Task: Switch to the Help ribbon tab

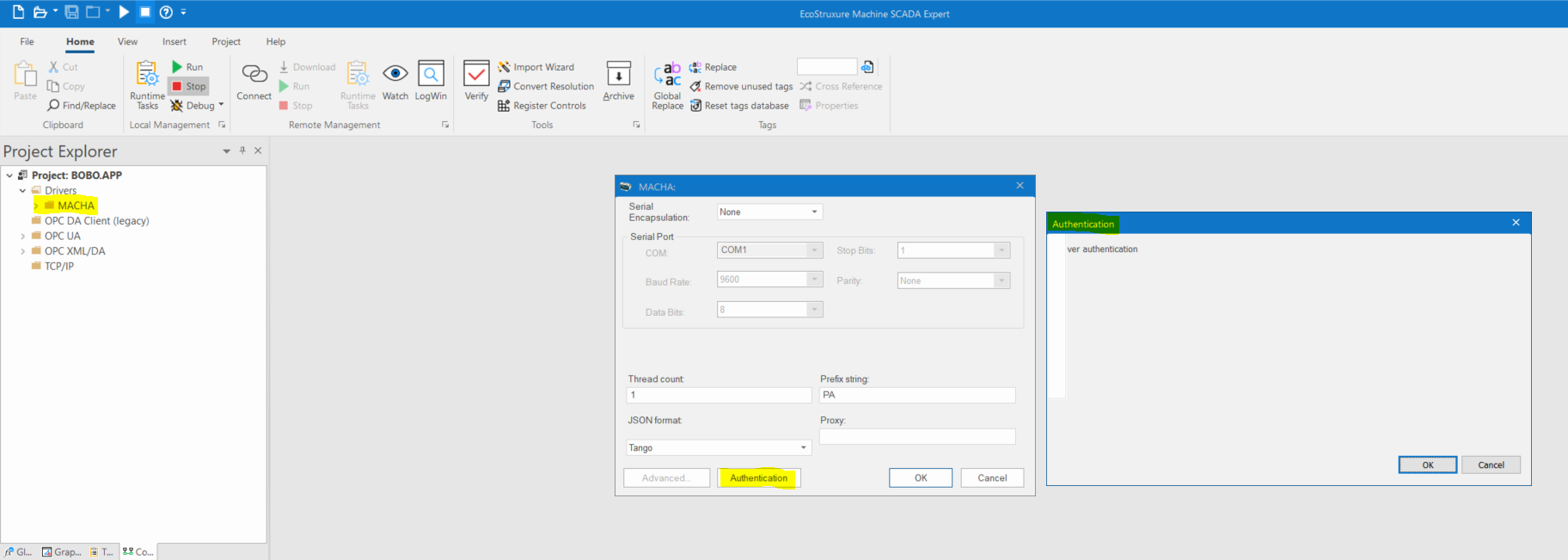Action: click(x=276, y=41)
